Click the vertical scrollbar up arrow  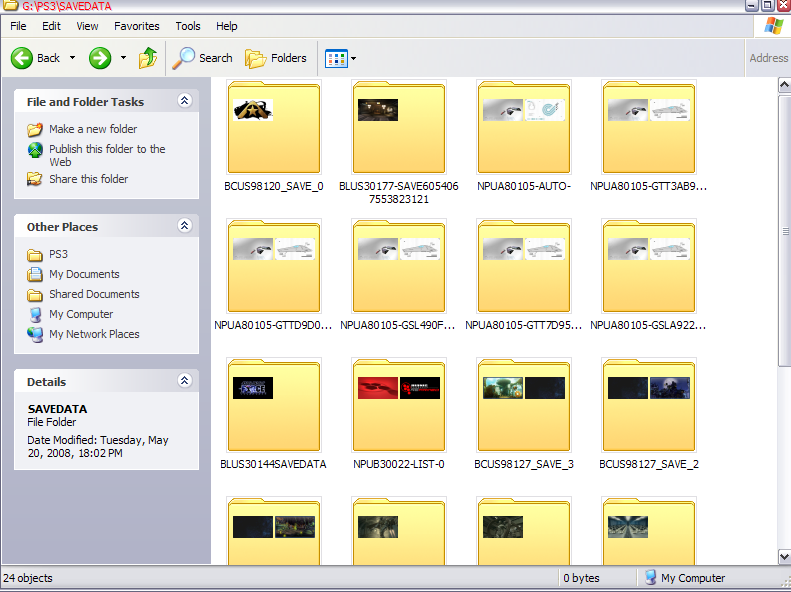tap(784, 85)
